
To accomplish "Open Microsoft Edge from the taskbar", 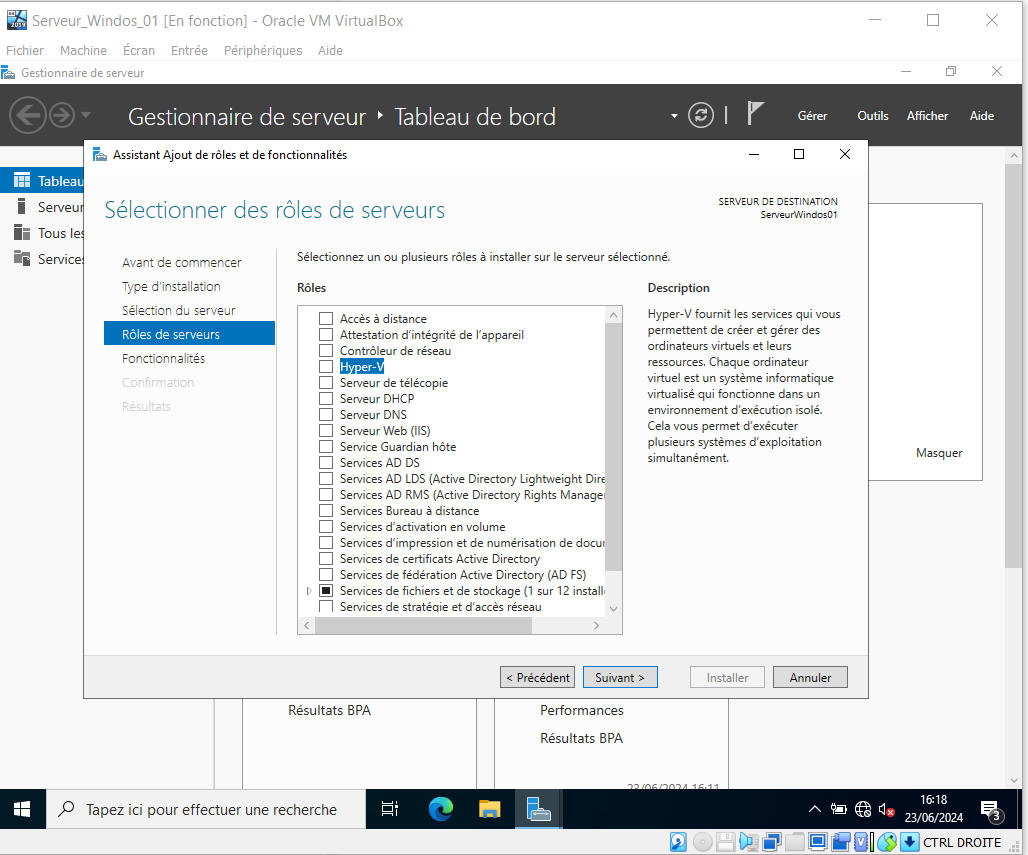I will [440, 809].
